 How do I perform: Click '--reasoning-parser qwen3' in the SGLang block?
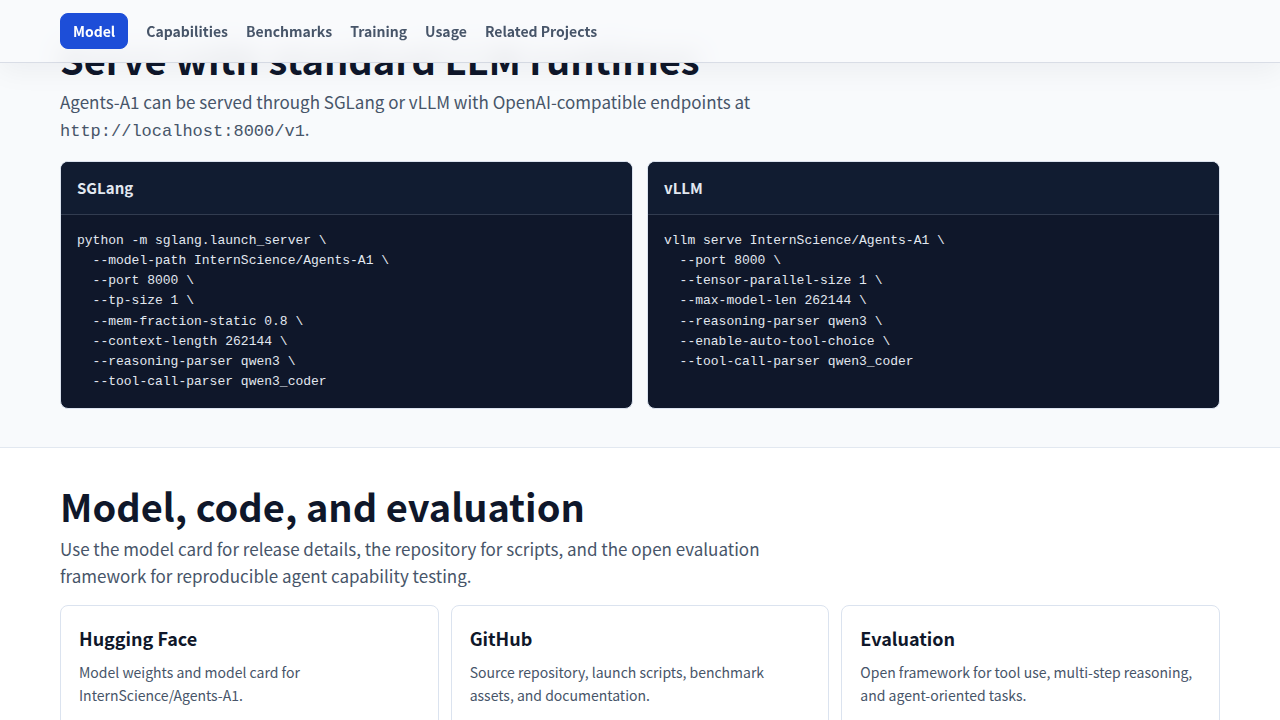tap(194, 361)
